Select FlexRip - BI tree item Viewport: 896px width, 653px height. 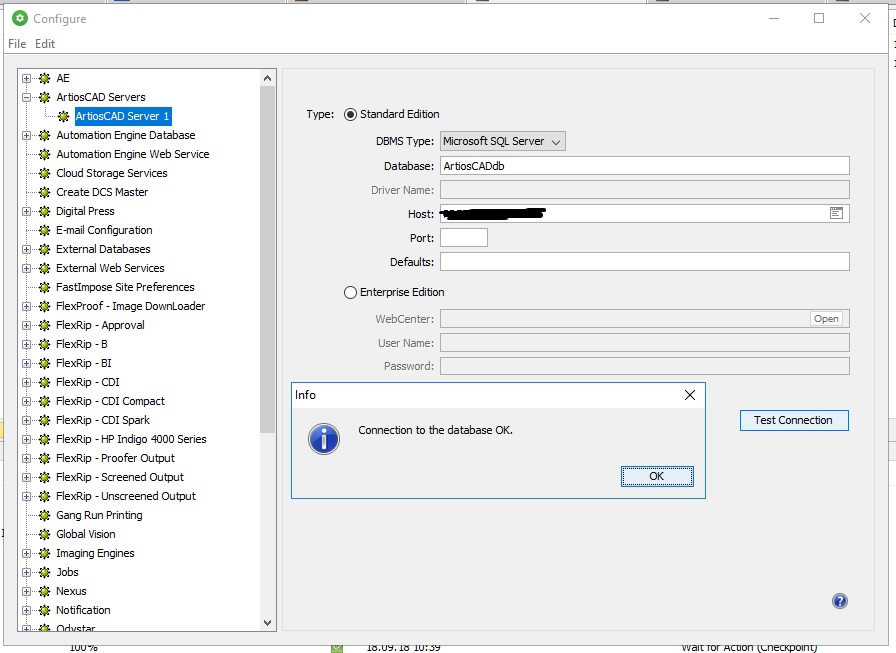(83, 363)
